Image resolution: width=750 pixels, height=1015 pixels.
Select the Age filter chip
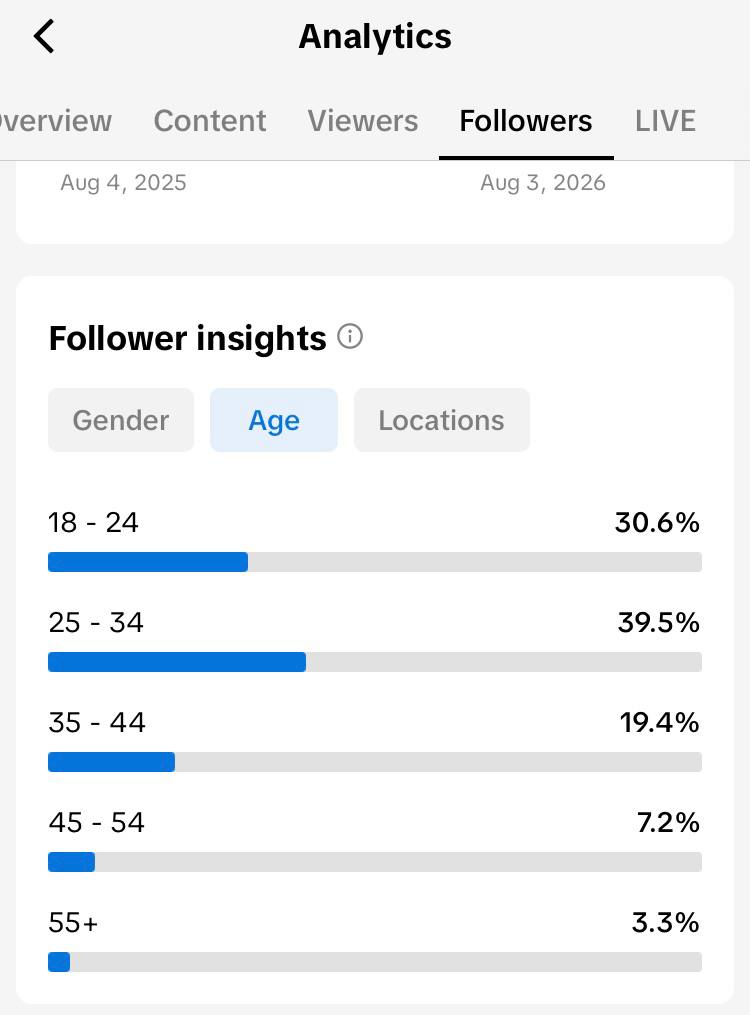274,420
